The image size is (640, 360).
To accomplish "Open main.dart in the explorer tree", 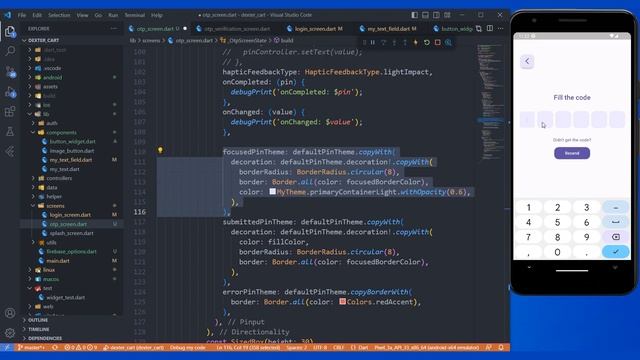I will [x=58, y=261].
